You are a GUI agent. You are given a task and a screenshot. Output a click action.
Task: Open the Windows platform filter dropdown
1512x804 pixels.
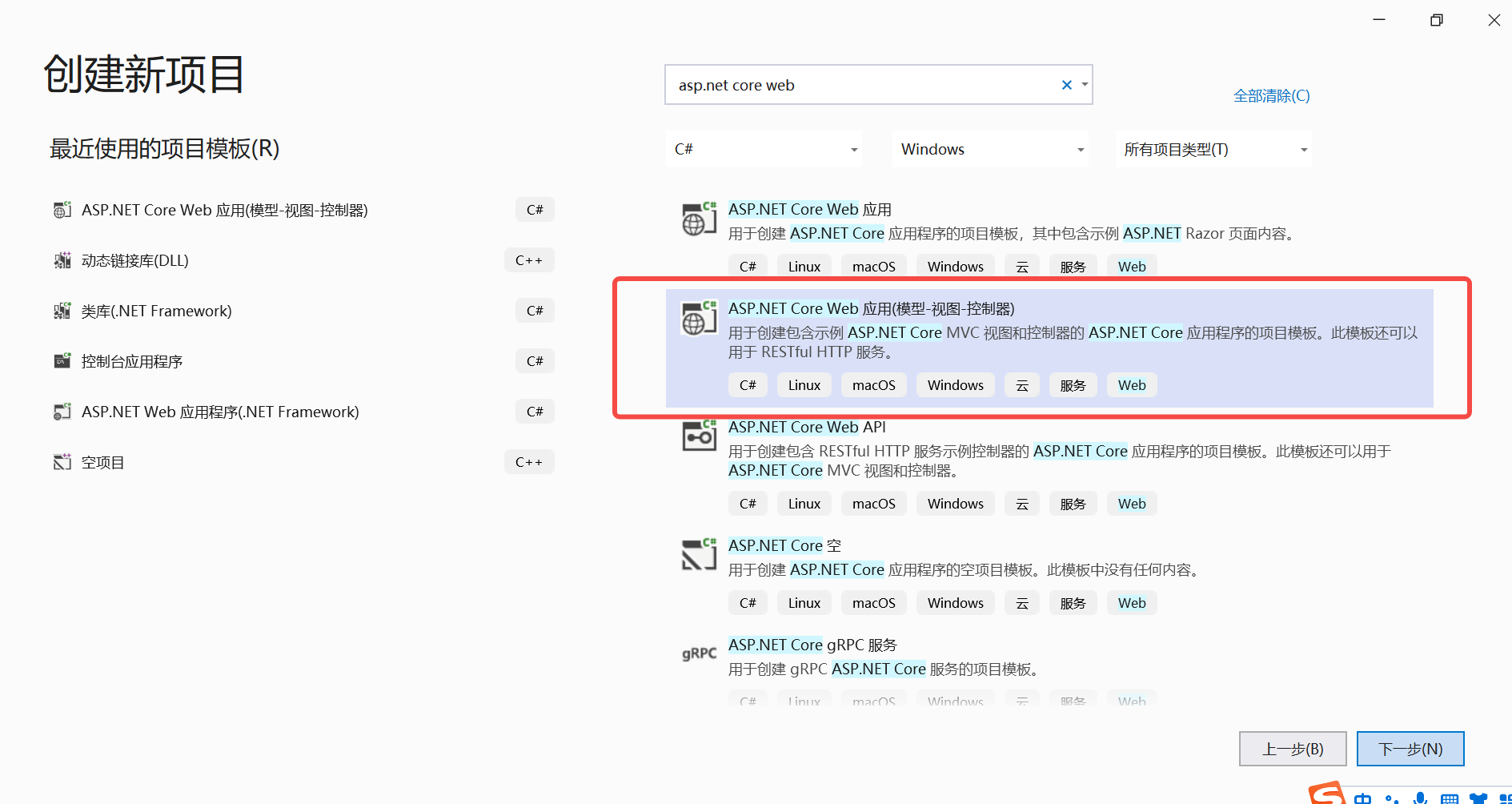pyautogui.click(x=991, y=149)
